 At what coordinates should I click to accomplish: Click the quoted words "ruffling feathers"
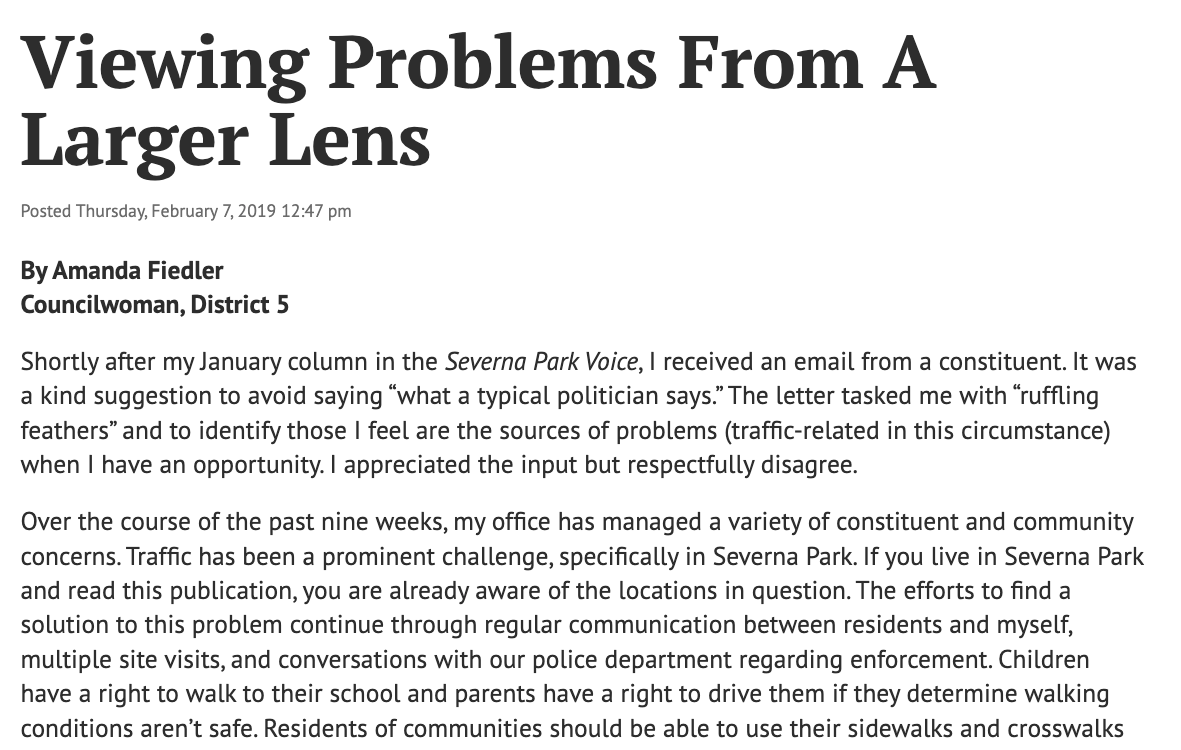[x=559, y=413]
